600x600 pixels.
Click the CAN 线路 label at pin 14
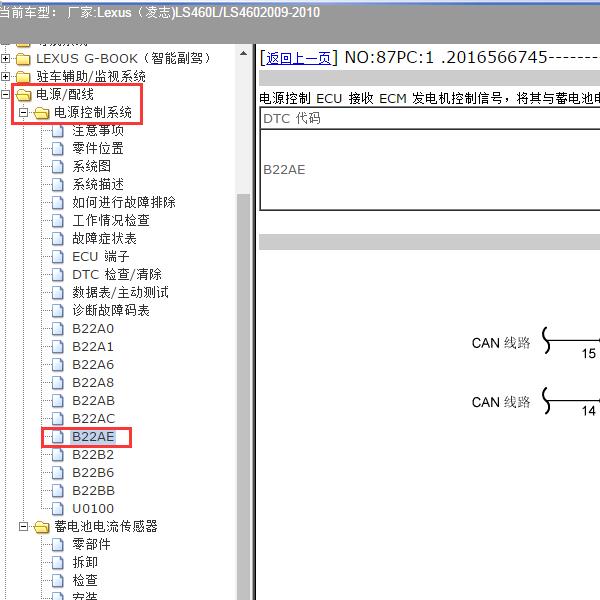(x=501, y=402)
